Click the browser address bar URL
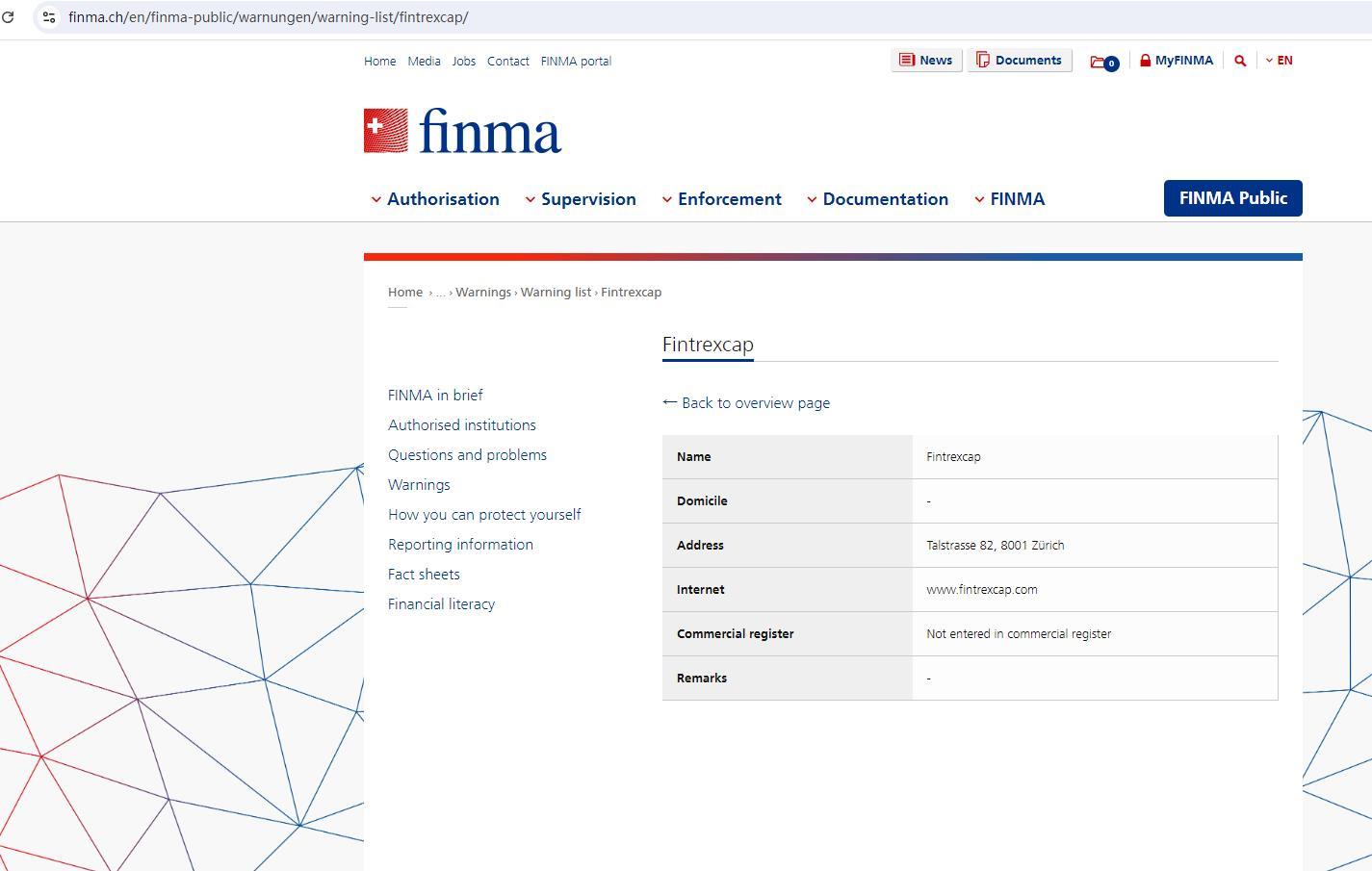1372x871 pixels. click(268, 17)
